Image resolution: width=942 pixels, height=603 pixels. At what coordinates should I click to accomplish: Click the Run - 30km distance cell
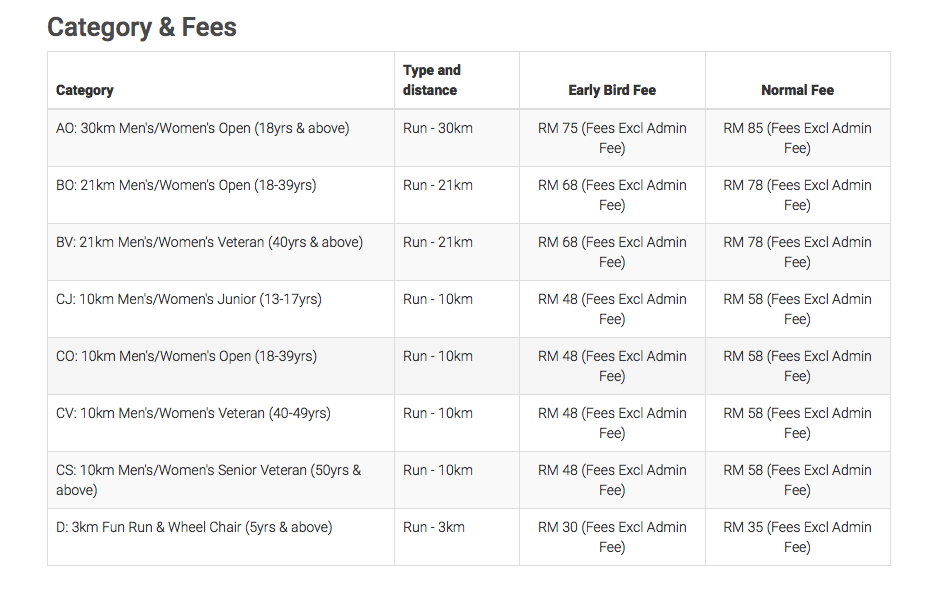pos(438,128)
